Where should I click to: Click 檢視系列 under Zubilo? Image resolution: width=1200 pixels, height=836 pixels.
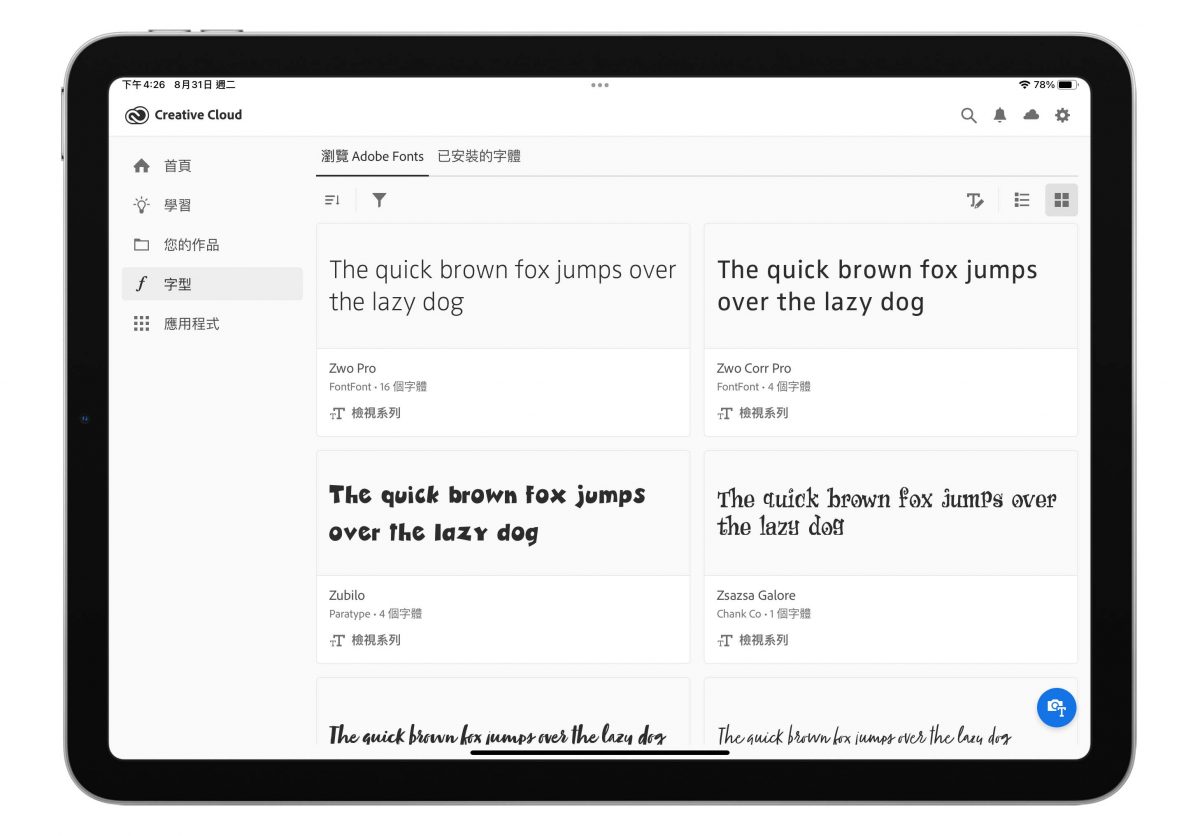coord(365,640)
